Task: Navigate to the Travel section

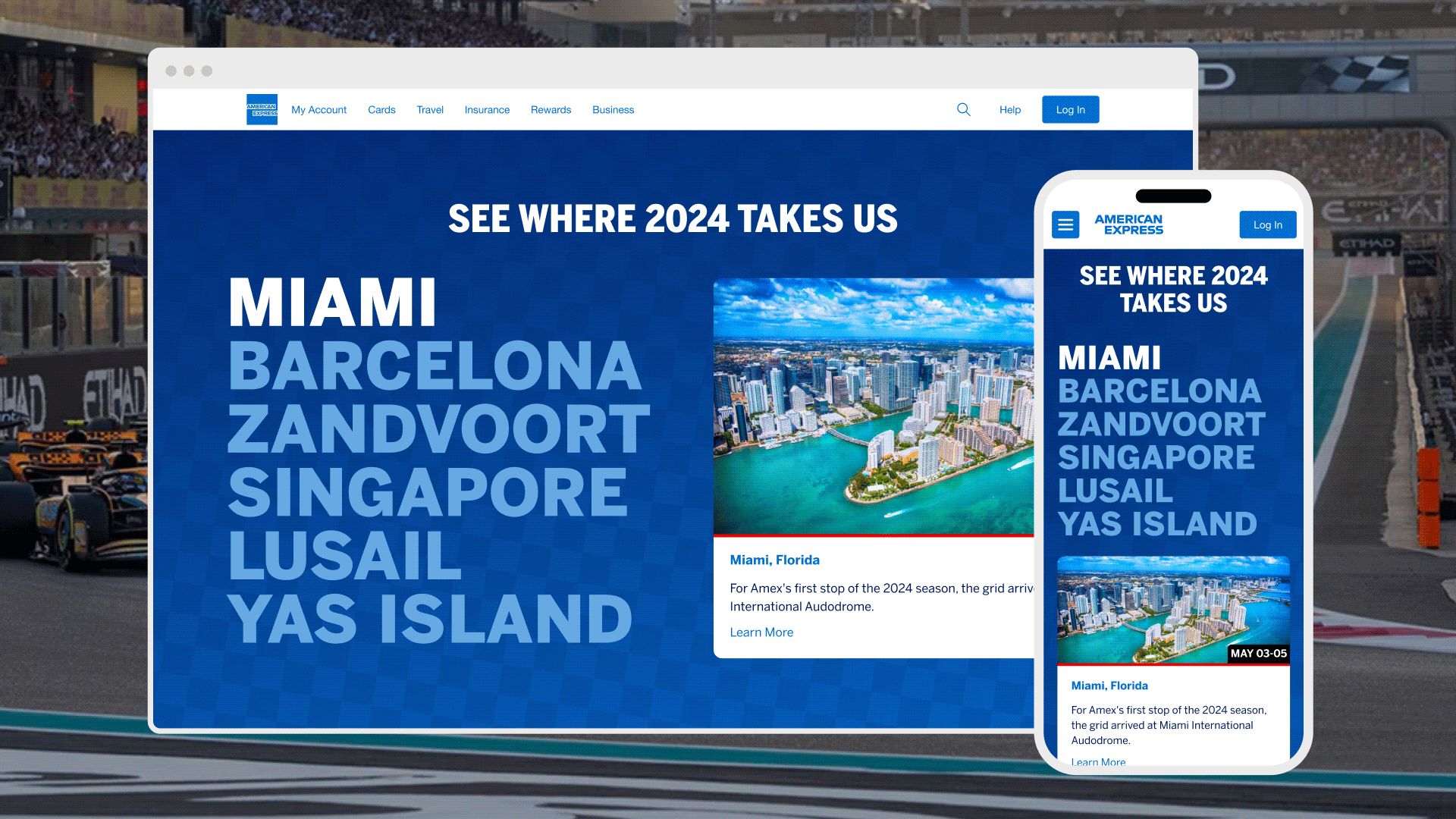Action: pyautogui.click(x=430, y=109)
